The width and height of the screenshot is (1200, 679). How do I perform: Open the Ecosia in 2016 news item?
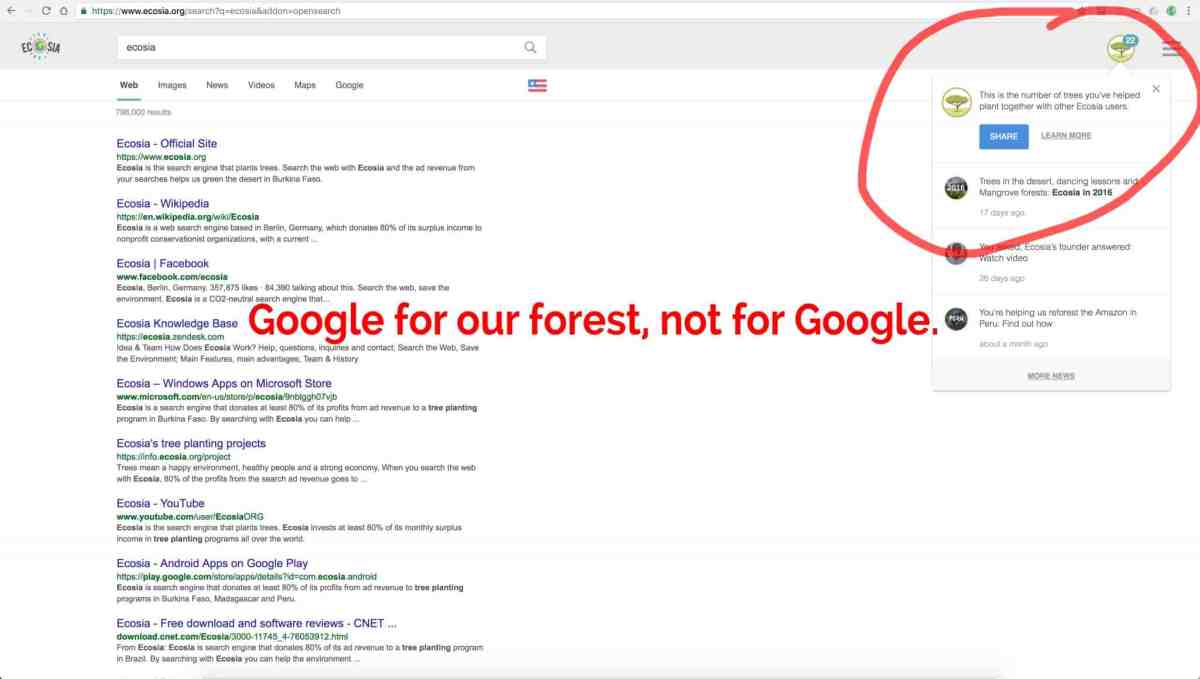pos(1059,187)
